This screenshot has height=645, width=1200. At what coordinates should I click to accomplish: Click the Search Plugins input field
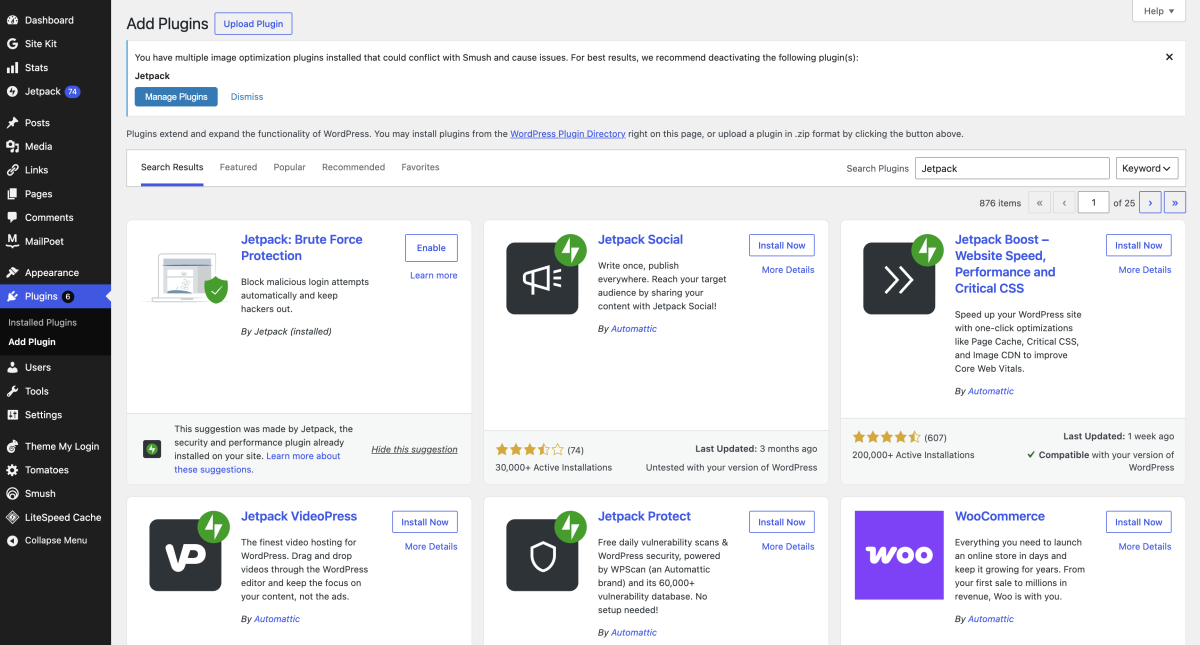tap(1012, 168)
